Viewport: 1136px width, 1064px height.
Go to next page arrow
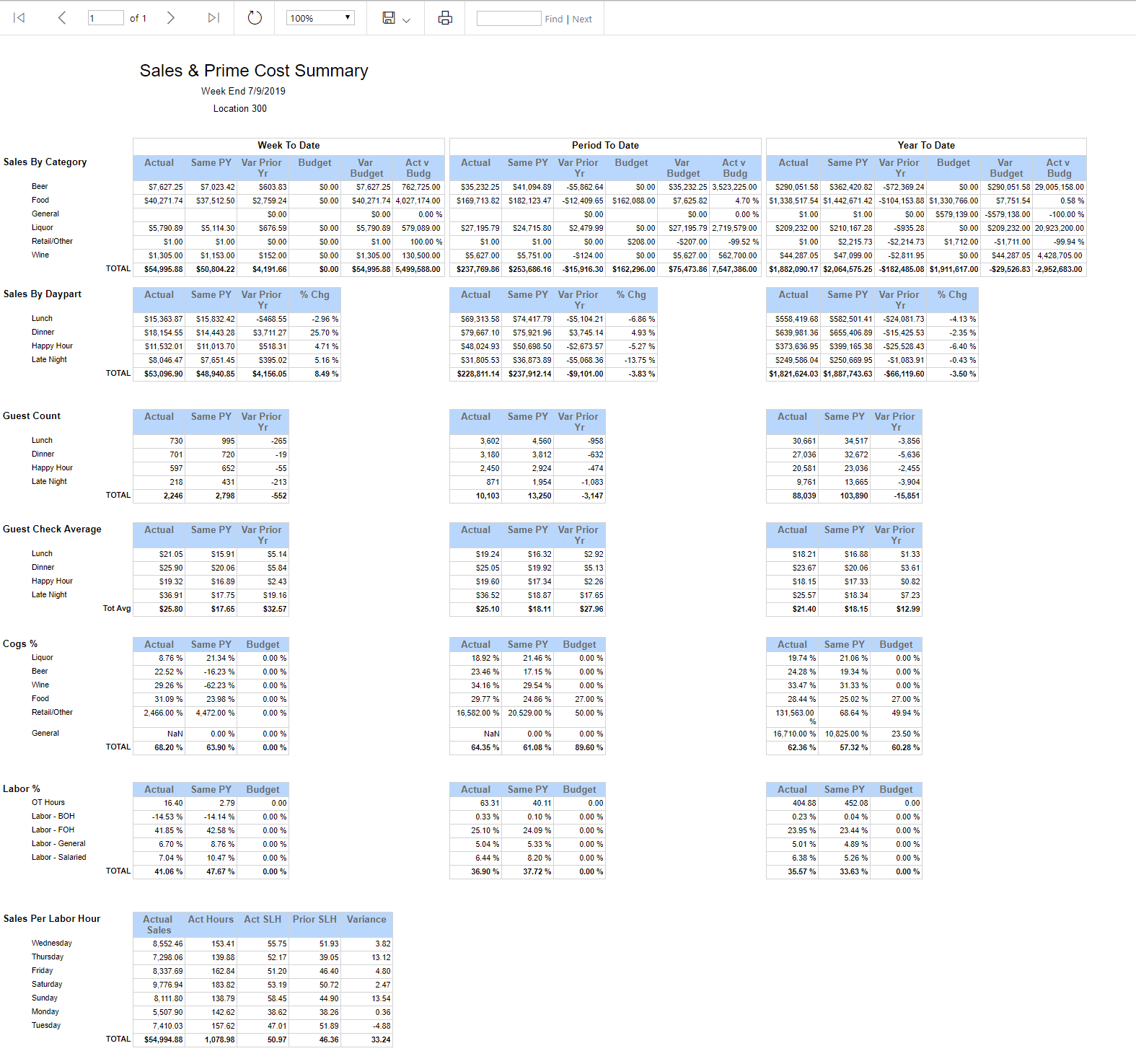[171, 18]
